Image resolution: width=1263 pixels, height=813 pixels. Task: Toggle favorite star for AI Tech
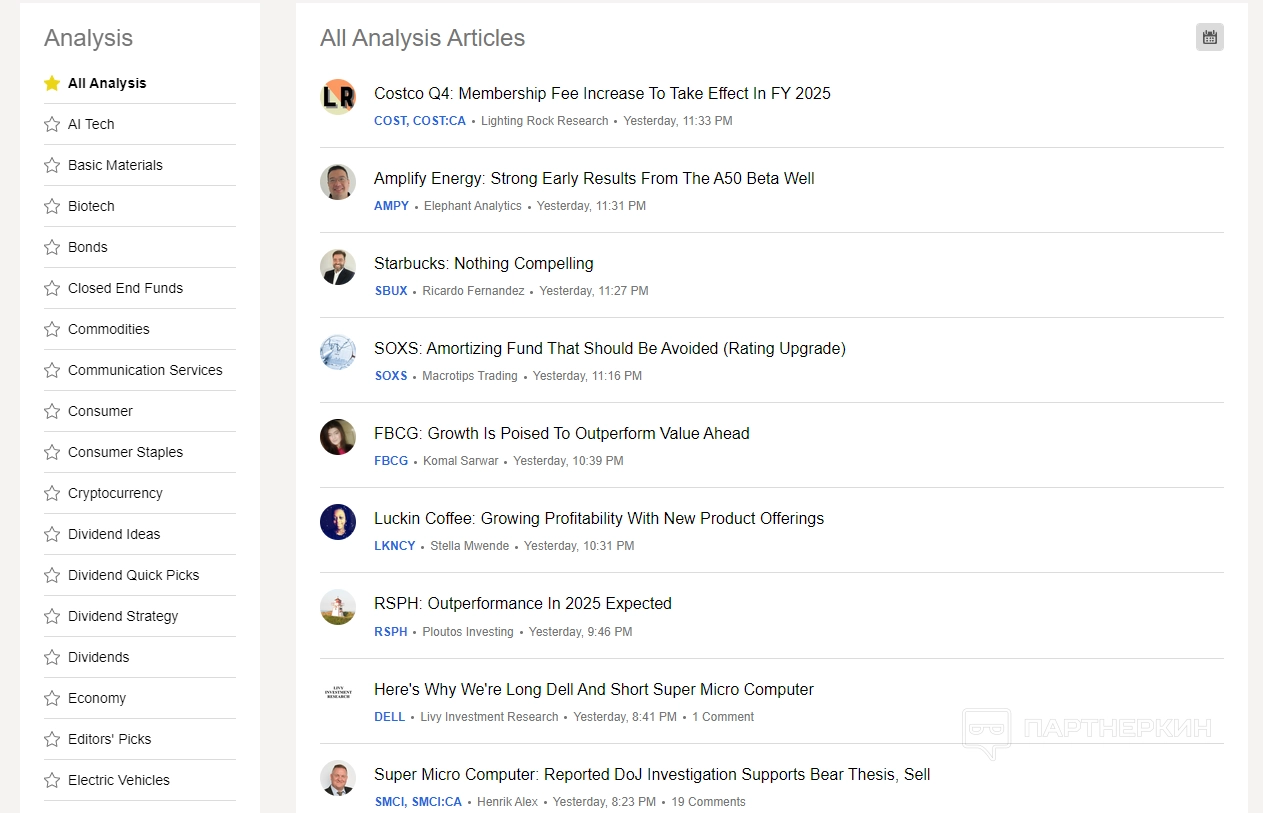coord(52,124)
